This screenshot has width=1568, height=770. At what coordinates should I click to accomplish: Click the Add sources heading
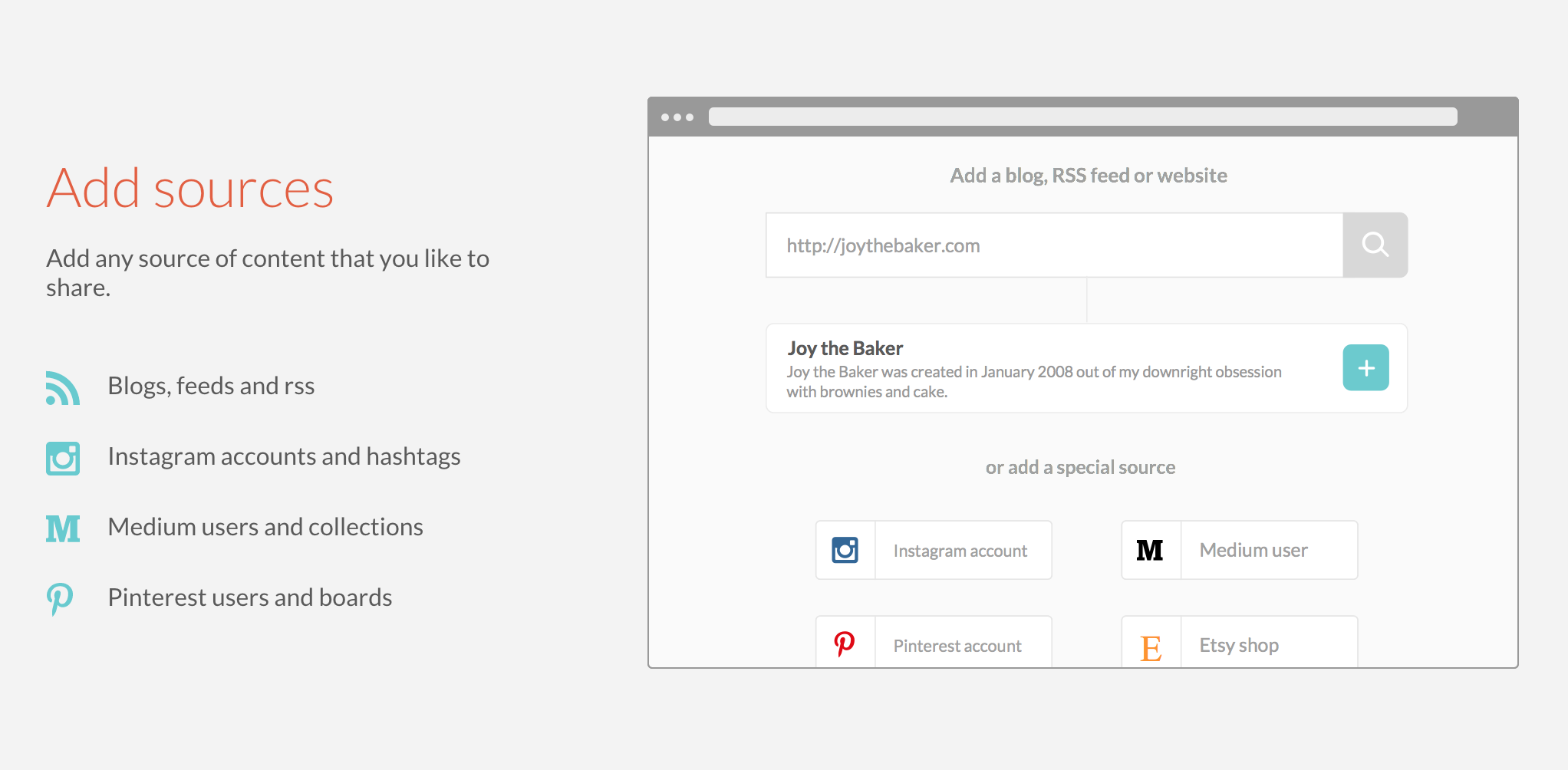[x=190, y=189]
